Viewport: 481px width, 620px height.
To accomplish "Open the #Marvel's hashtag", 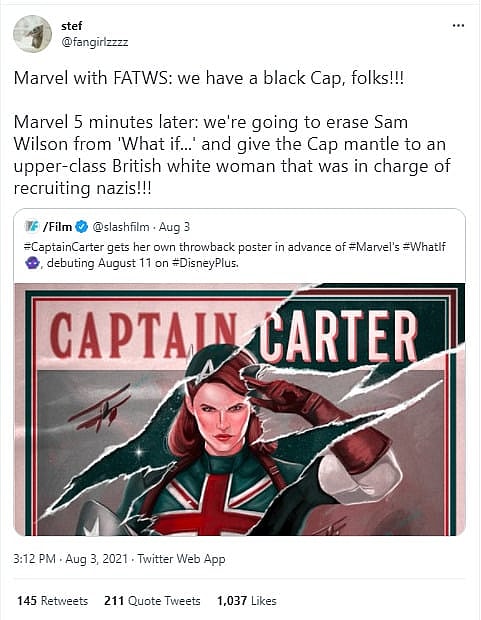I will pyautogui.click(x=374, y=247).
